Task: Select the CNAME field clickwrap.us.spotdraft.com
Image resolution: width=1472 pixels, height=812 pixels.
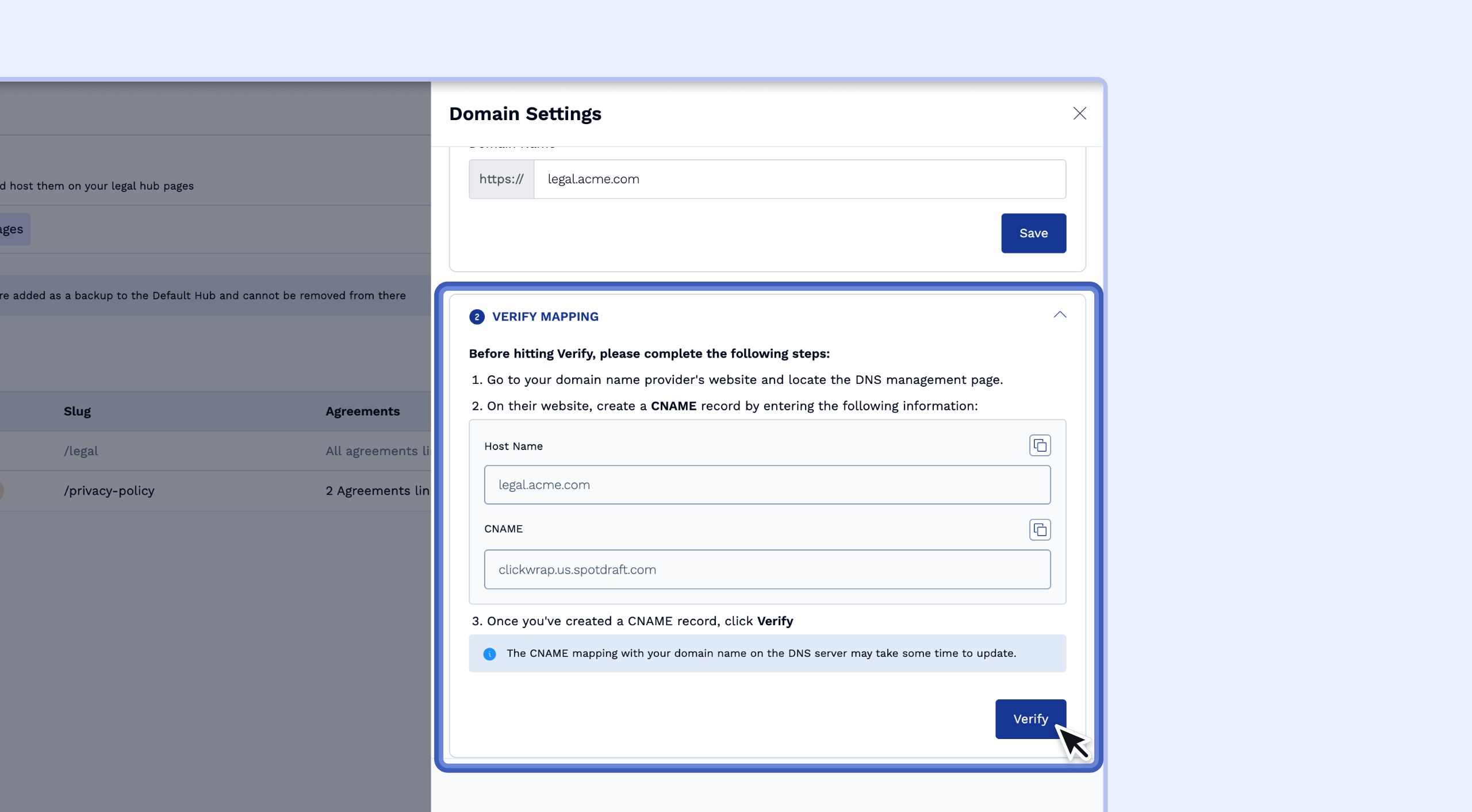Action: (x=766, y=569)
